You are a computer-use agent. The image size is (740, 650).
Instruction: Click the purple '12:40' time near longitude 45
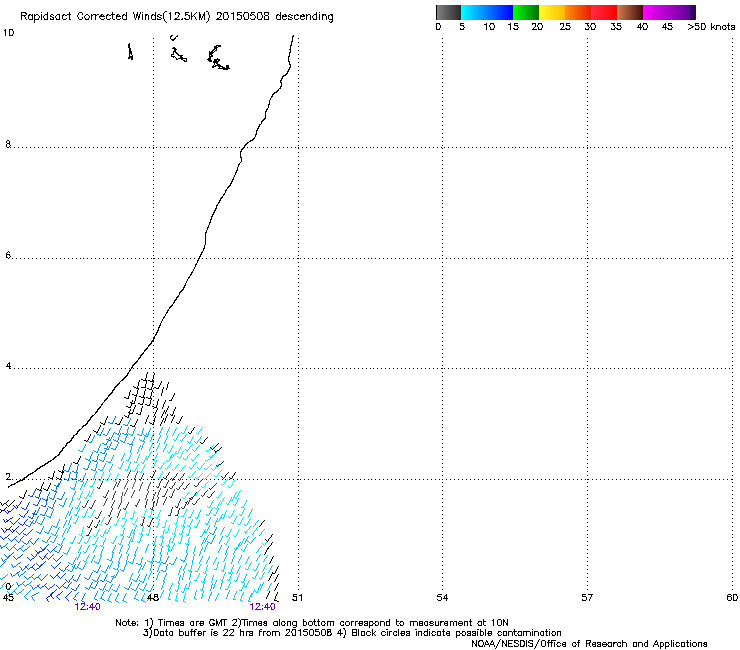(87, 607)
